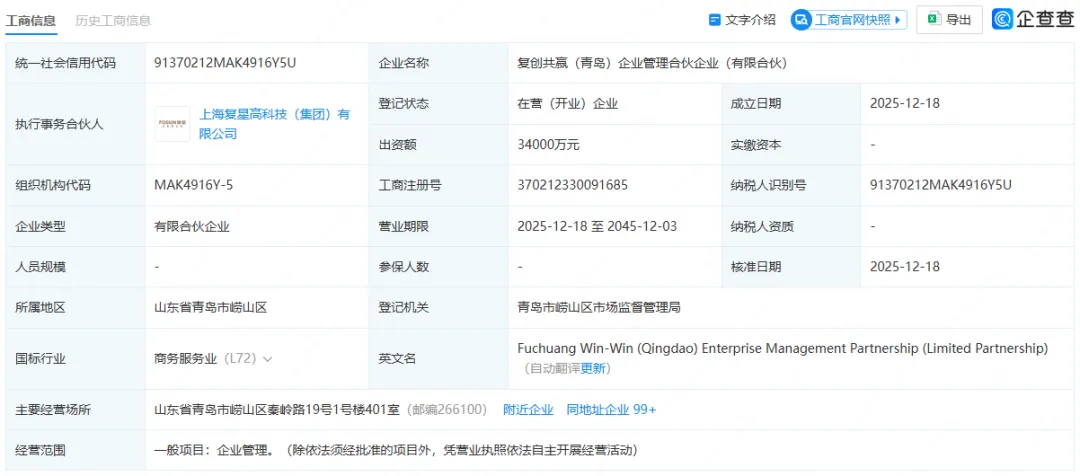
Task: Click the 文字介绍 document icon
Action: click(x=715, y=20)
